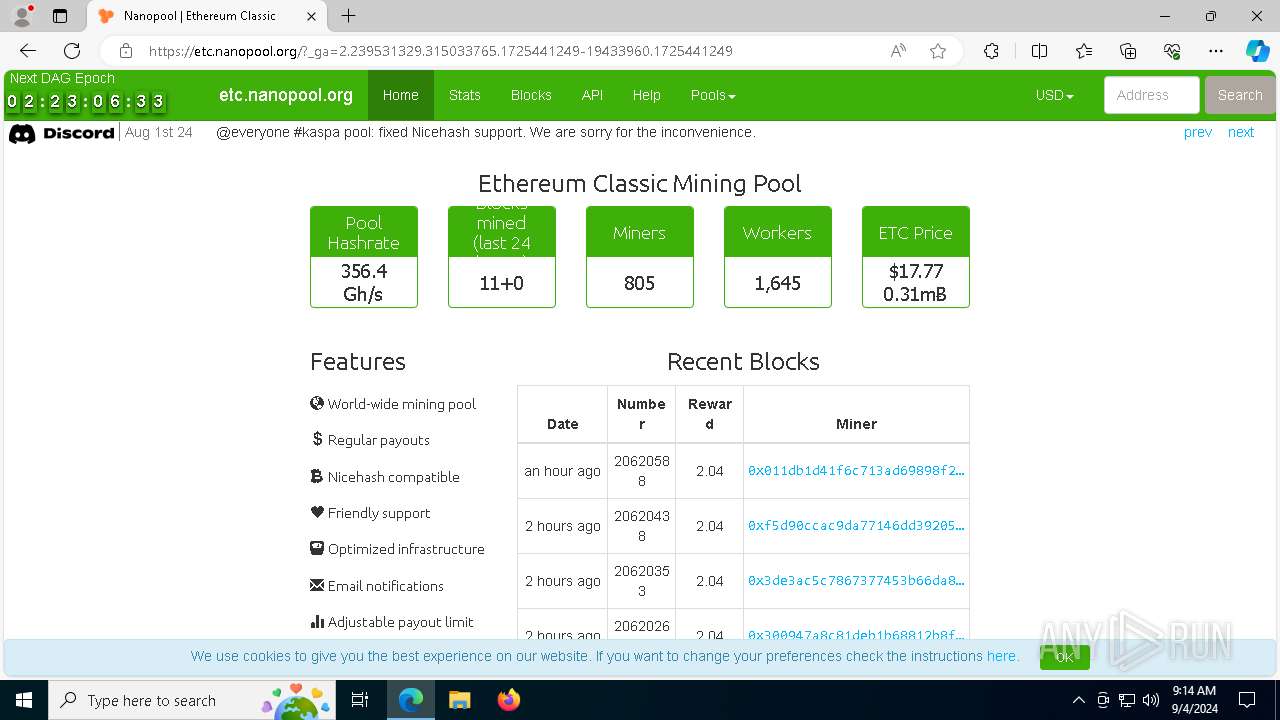
Task: Open the notifications center
Action: (x=1247, y=700)
